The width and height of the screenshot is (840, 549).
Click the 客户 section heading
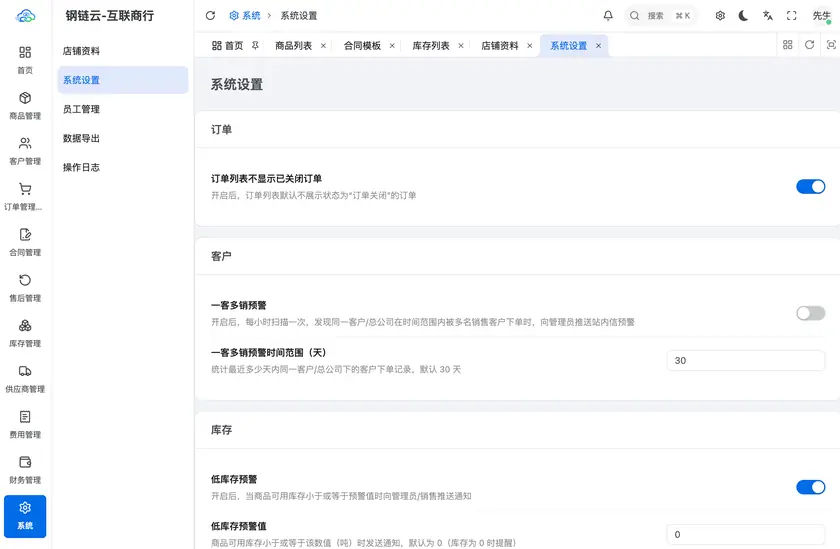coord(221,256)
